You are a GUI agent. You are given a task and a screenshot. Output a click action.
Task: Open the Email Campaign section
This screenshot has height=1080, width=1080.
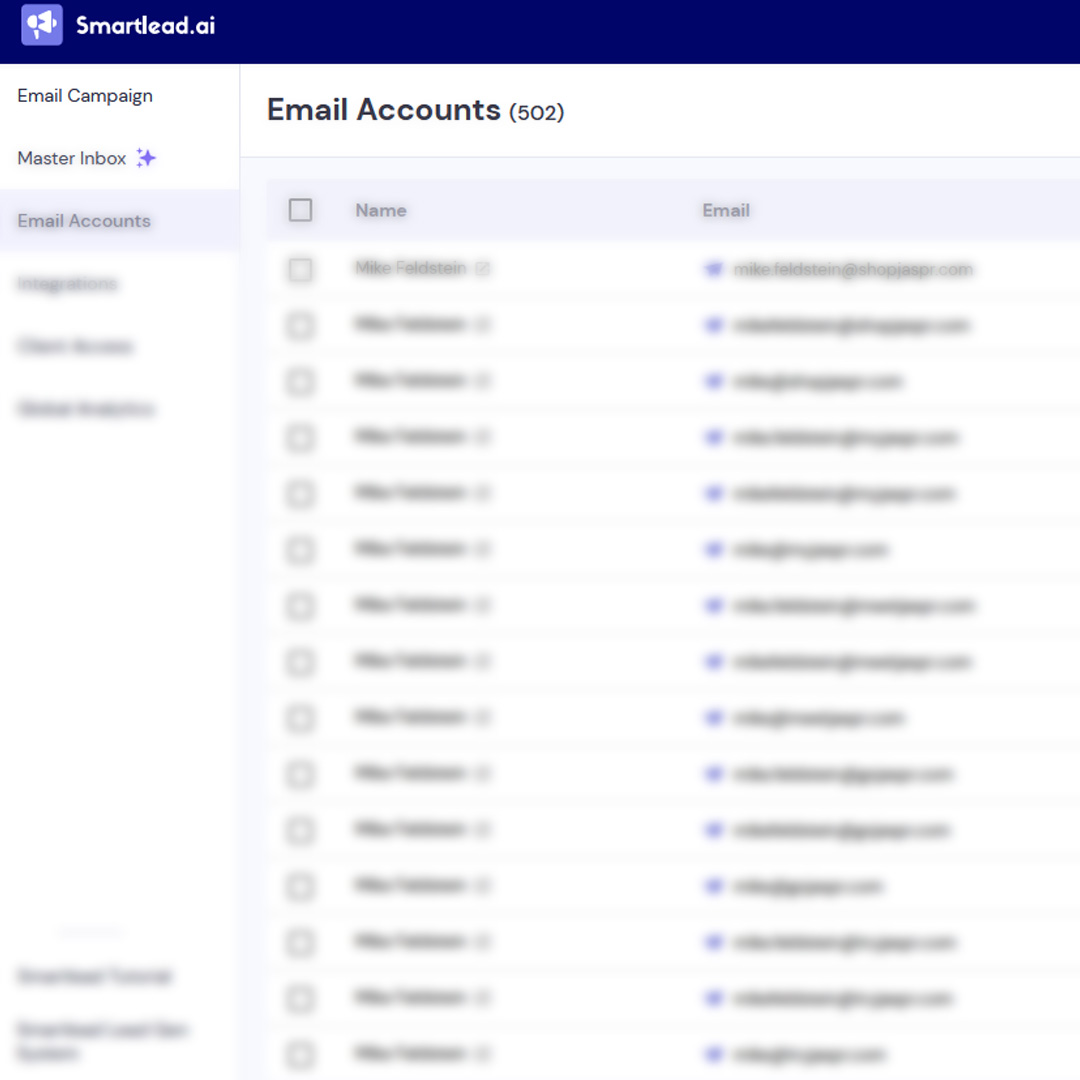point(85,95)
